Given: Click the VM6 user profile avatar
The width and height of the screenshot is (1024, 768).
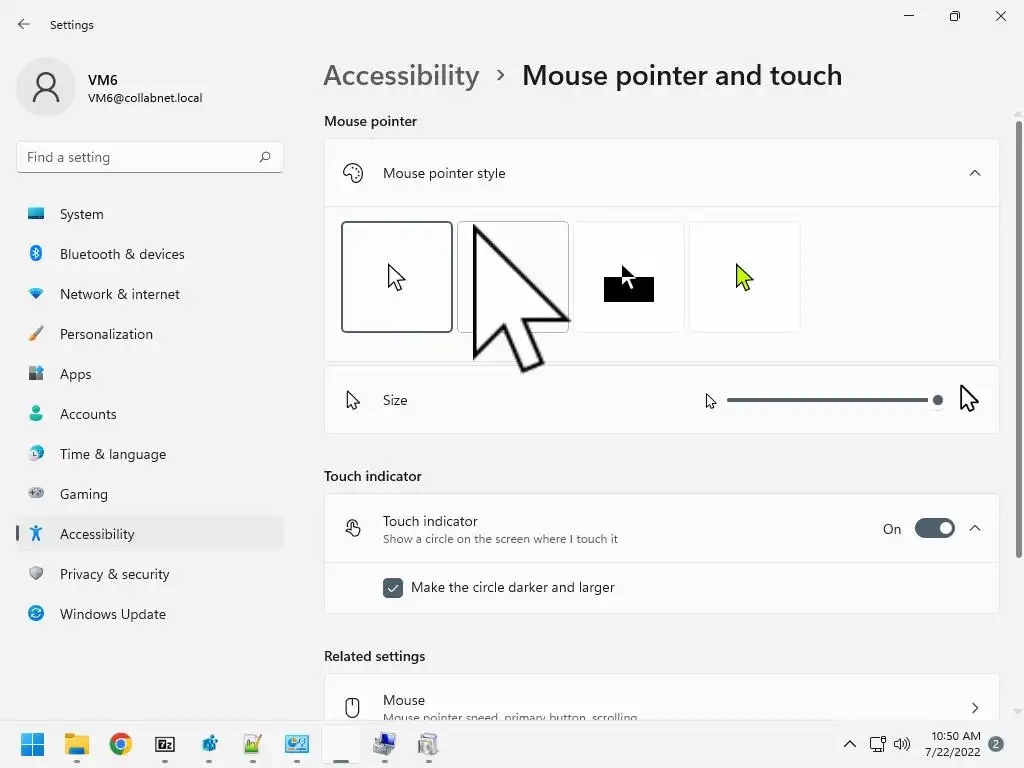Looking at the screenshot, I should click(x=46, y=87).
